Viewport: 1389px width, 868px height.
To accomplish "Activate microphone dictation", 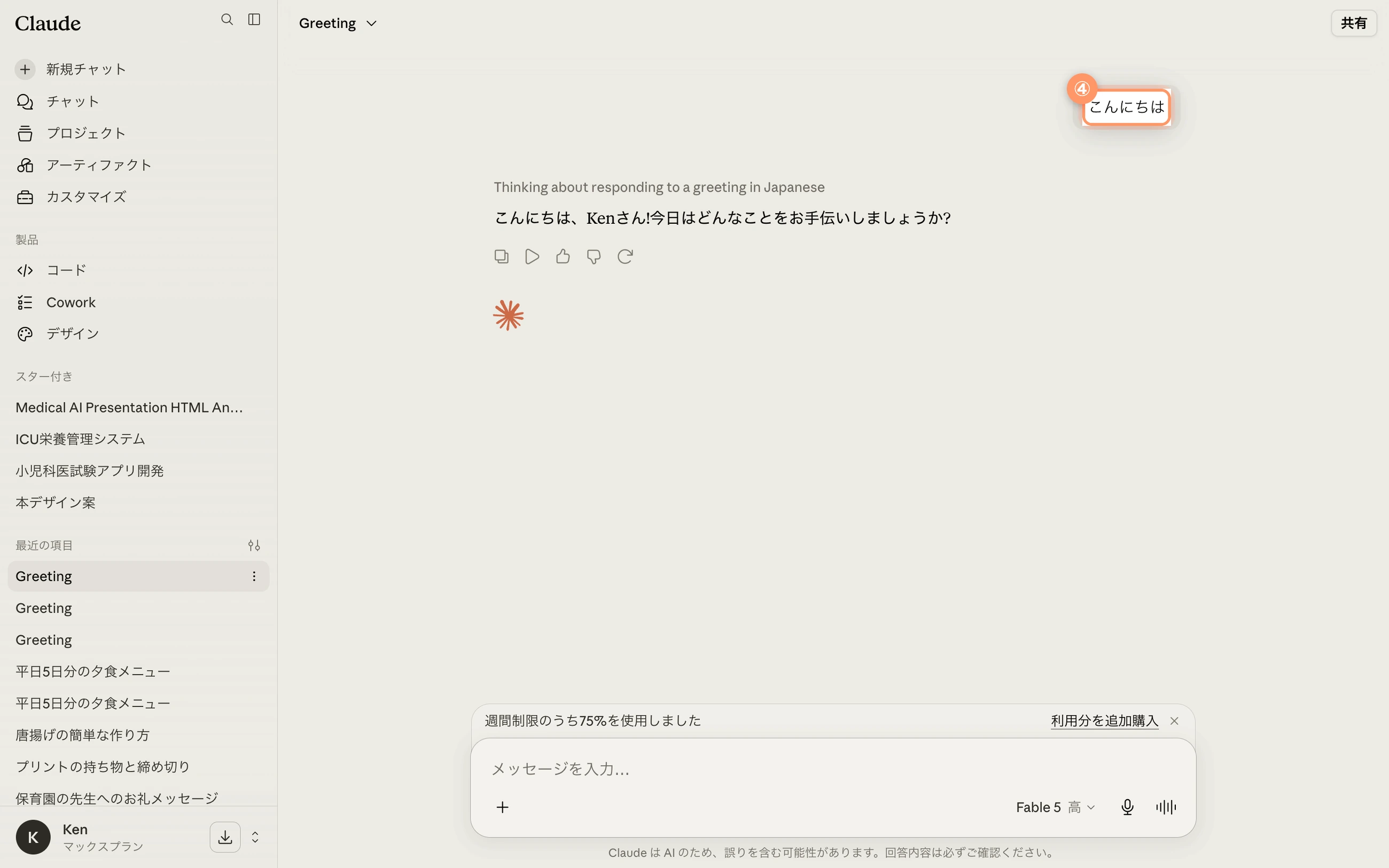I will tap(1127, 808).
